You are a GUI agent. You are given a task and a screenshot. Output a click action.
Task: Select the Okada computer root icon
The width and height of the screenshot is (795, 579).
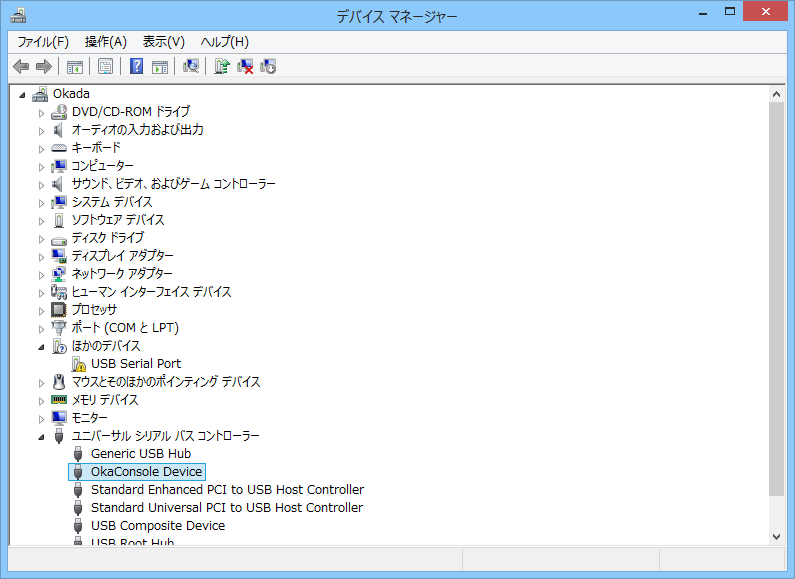point(40,94)
